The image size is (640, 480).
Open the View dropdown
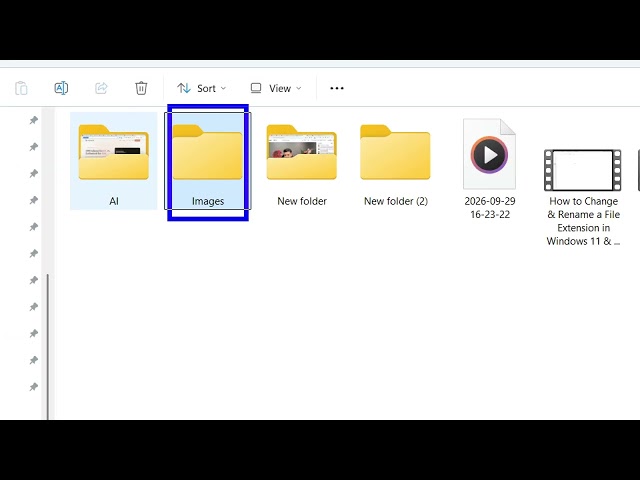[276, 88]
